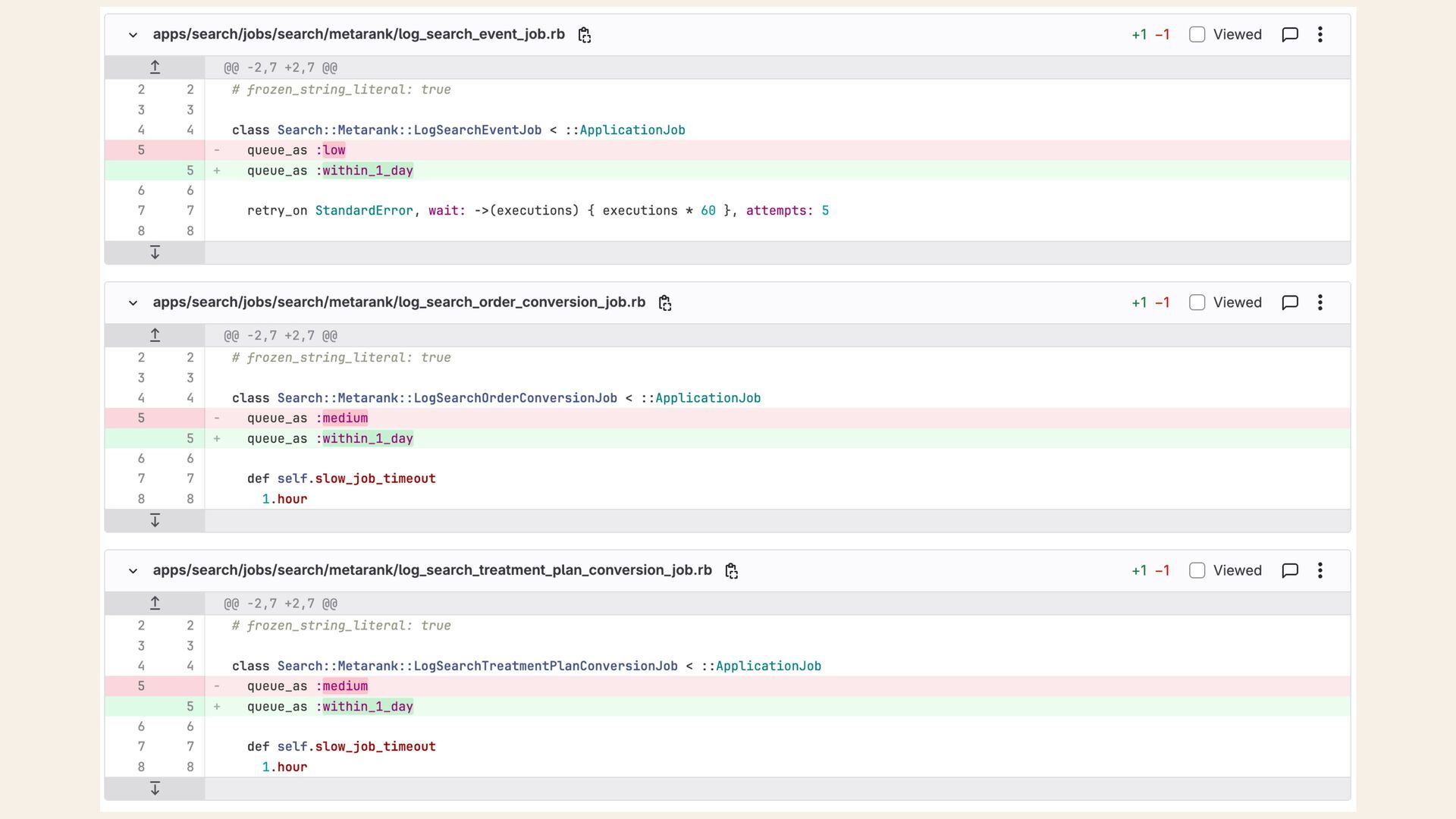Collapse the log_search_order_conversion_job.rb file diff

pyautogui.click(x=133, y=303)
